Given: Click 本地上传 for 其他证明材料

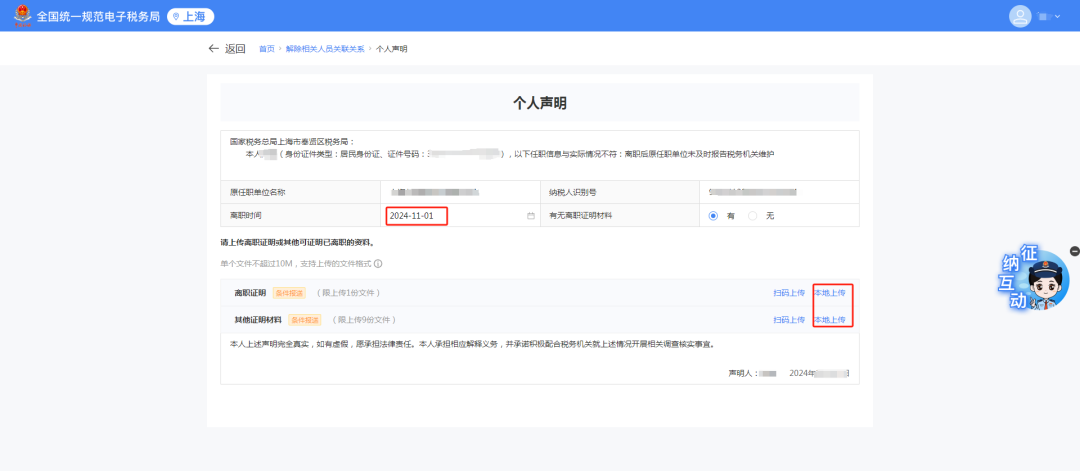Looking at the screenshot, I should tap(829, 320).
